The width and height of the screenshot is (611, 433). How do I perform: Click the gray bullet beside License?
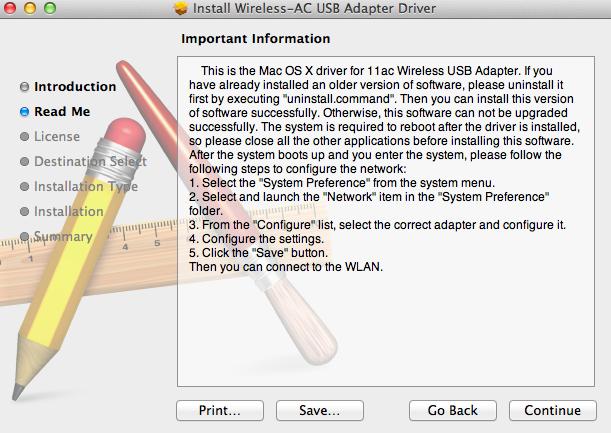point(24,136)
